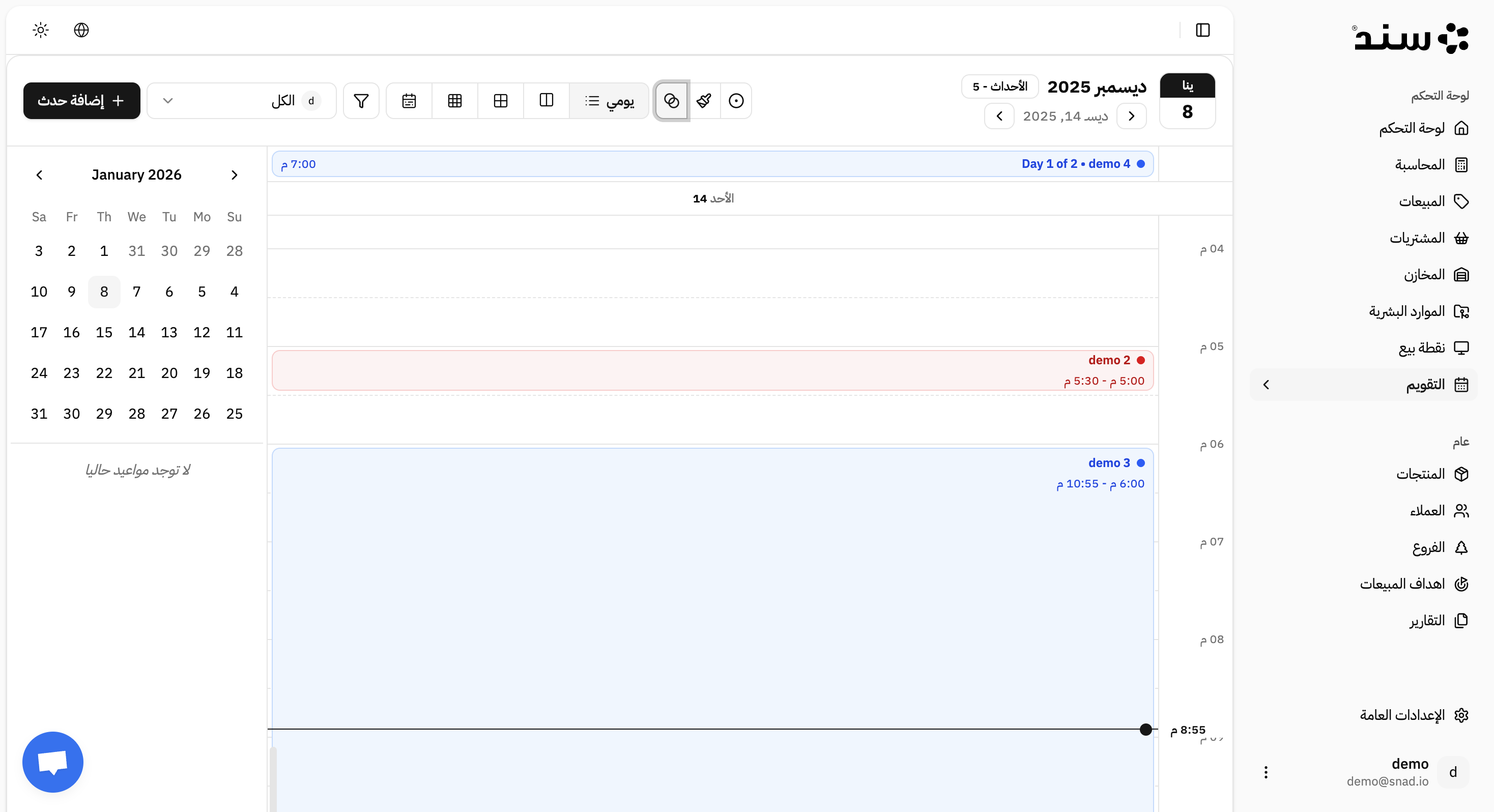
Task: Toggle the sidebar panel icon
Action: coord(1202,30)
